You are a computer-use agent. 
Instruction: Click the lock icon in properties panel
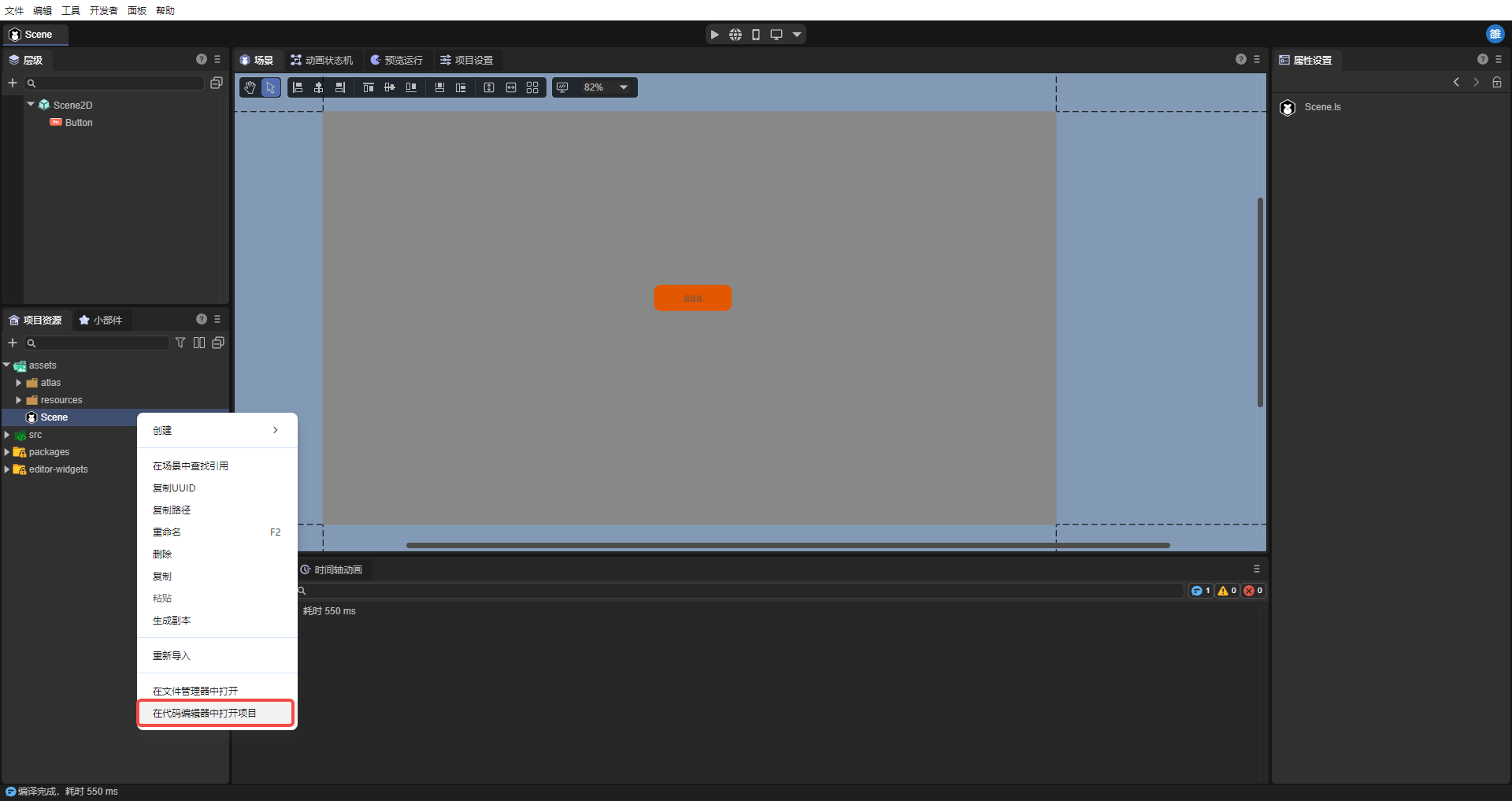click(x=1496, y=82)
